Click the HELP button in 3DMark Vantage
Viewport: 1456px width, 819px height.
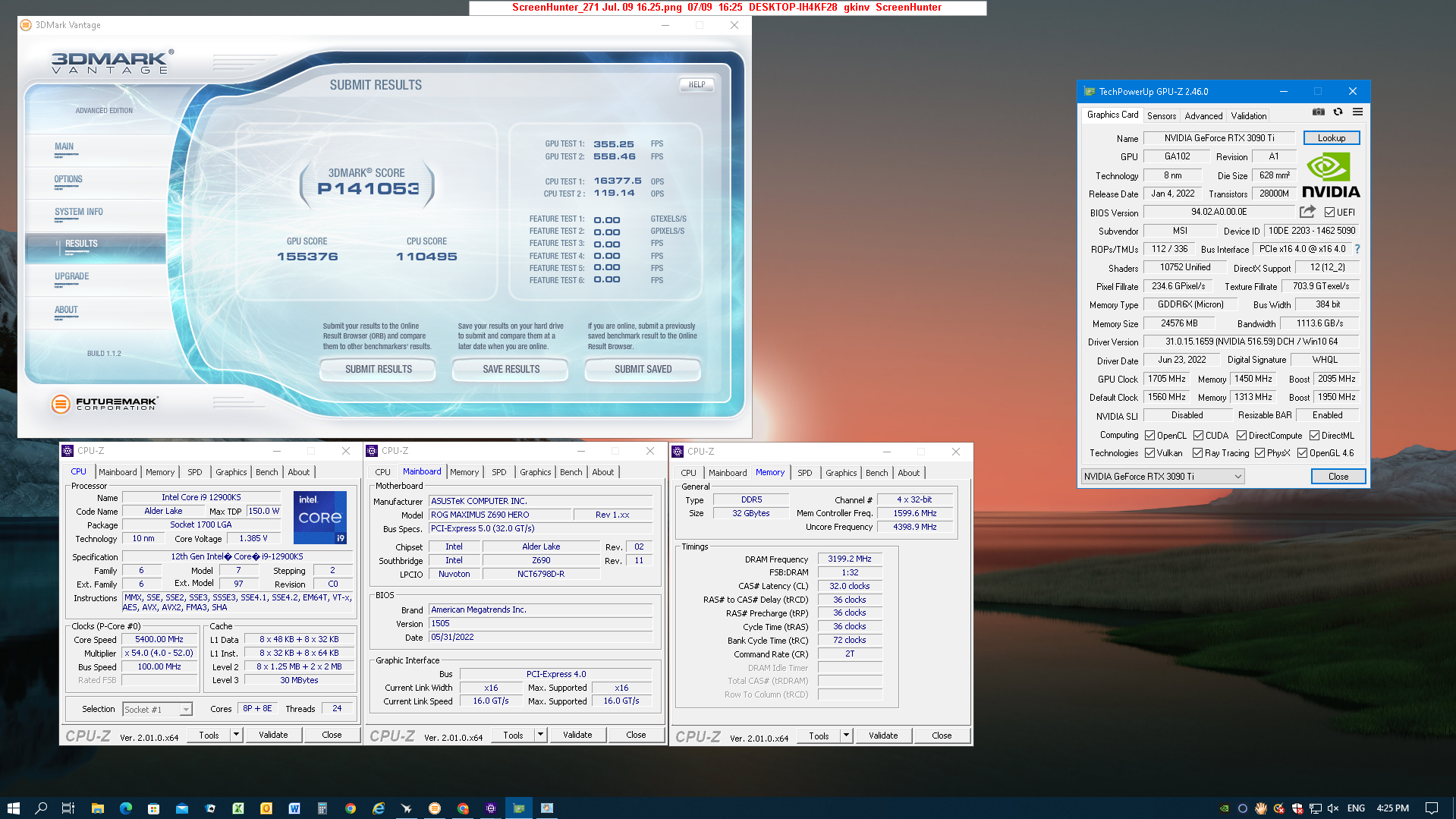(x=697, y=85)
